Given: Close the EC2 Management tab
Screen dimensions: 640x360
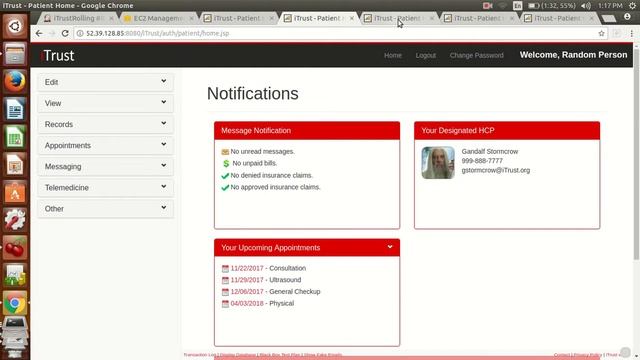Looking at the screenshot, I should pos(191,18).
